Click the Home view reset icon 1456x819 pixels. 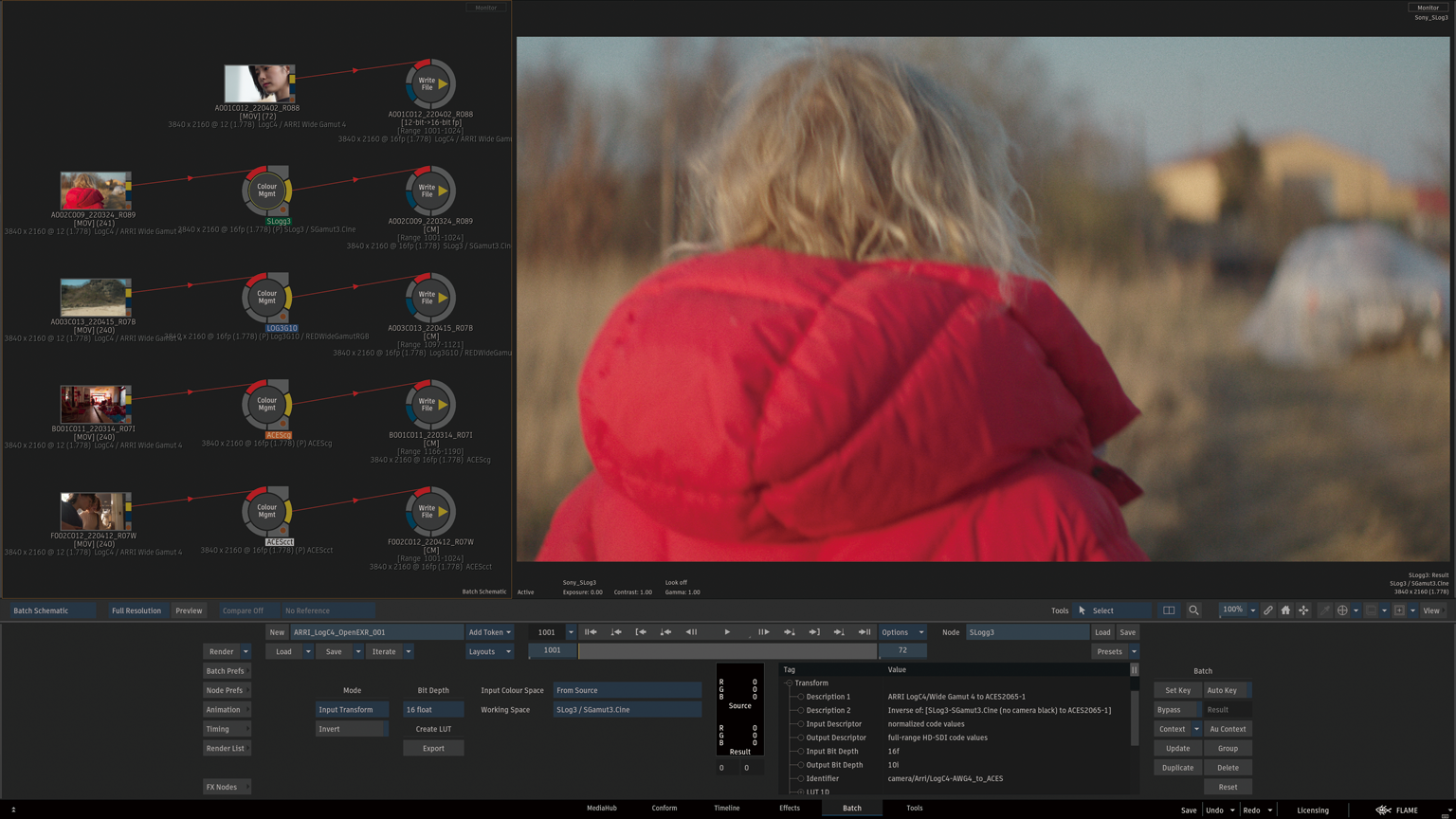[x=1285, y=610]
